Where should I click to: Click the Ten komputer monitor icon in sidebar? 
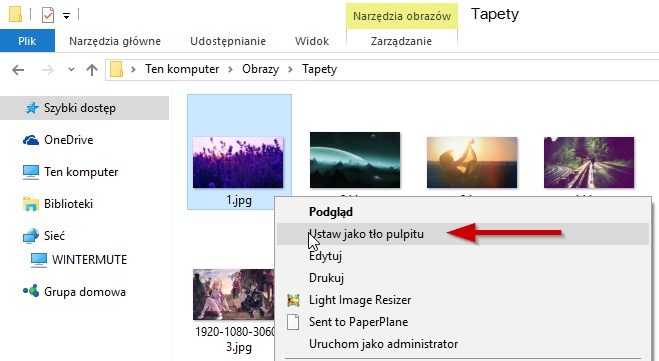(31, 172)
